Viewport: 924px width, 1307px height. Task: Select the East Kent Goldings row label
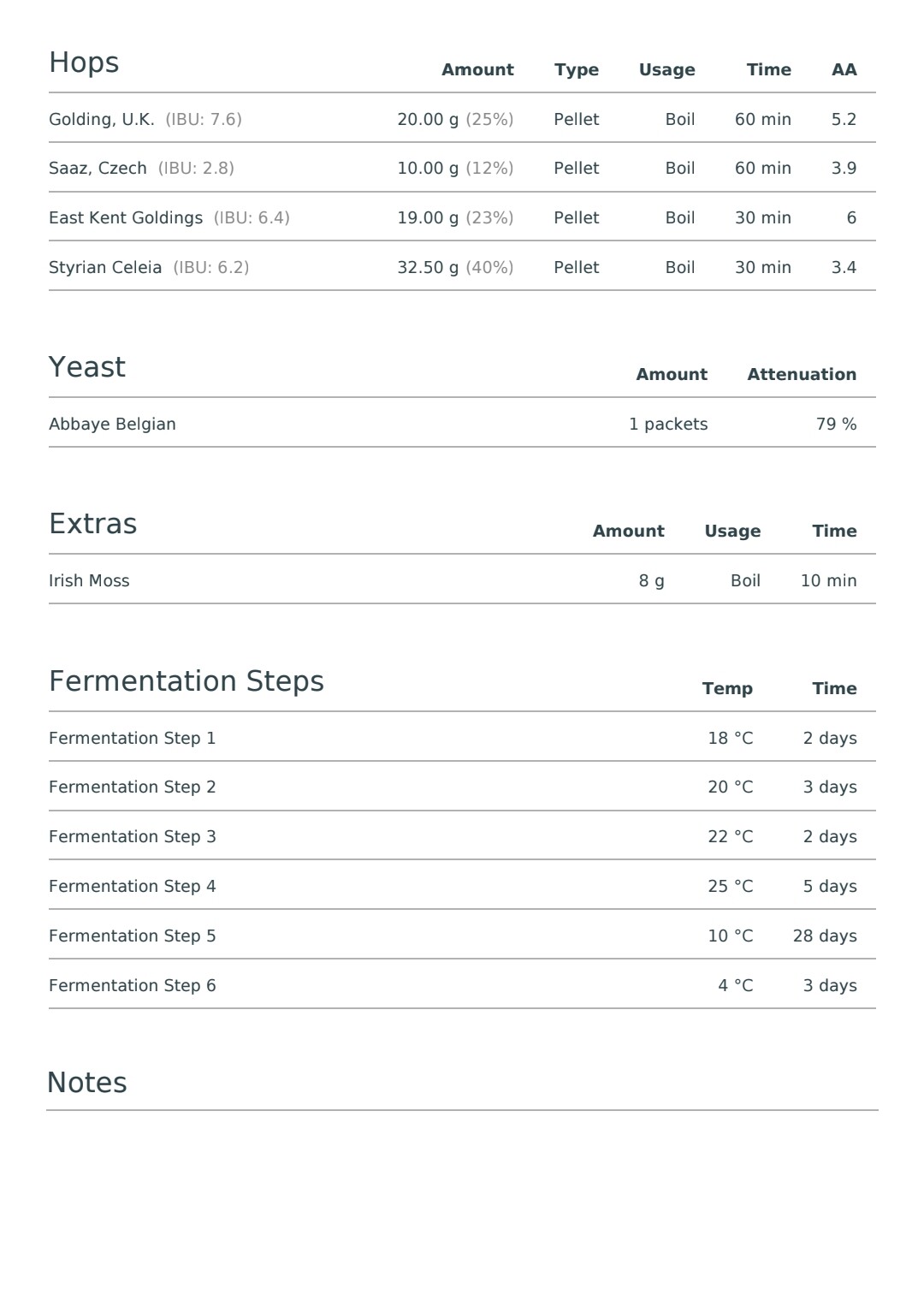[x=126, y=218]
